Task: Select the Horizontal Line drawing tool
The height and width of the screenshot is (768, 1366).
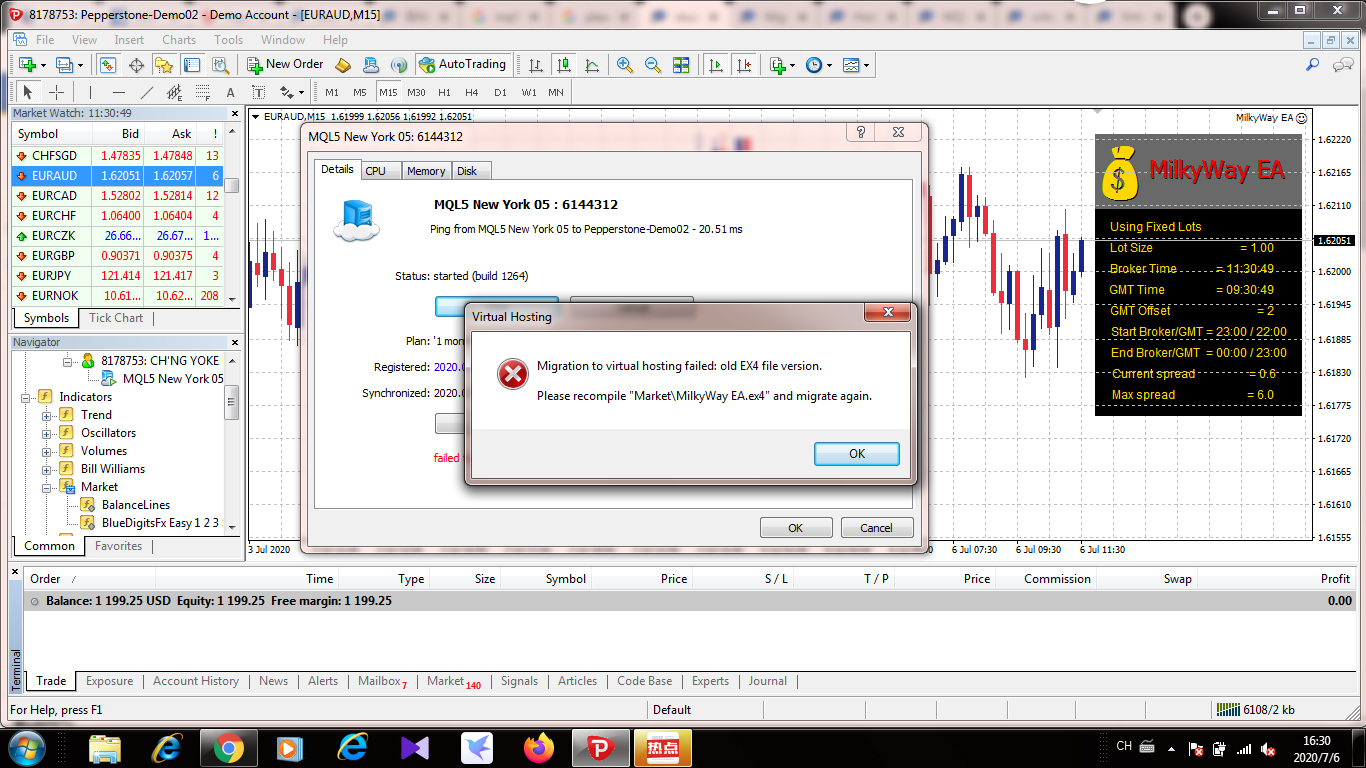Action: coord(119,92)
